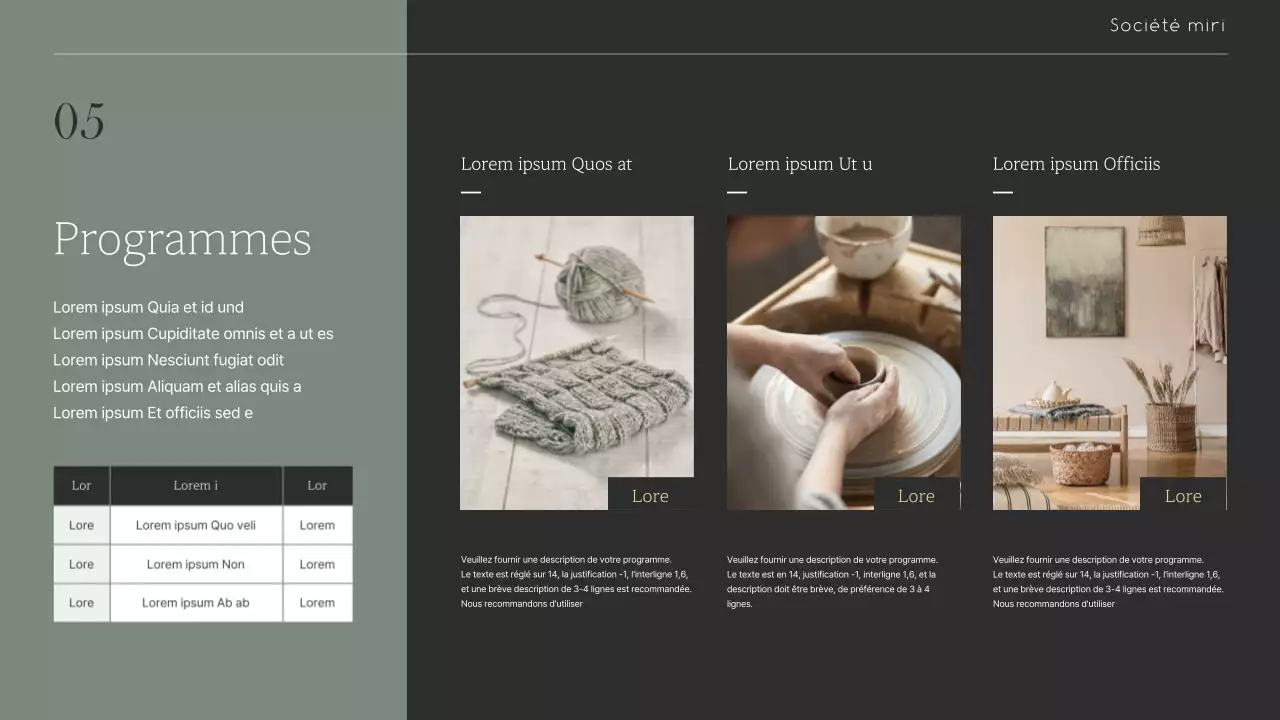Click table cell Lorem ipsum Non
Screen dimensions: 1280x720
pyautogui.click(x=196, y=564)
